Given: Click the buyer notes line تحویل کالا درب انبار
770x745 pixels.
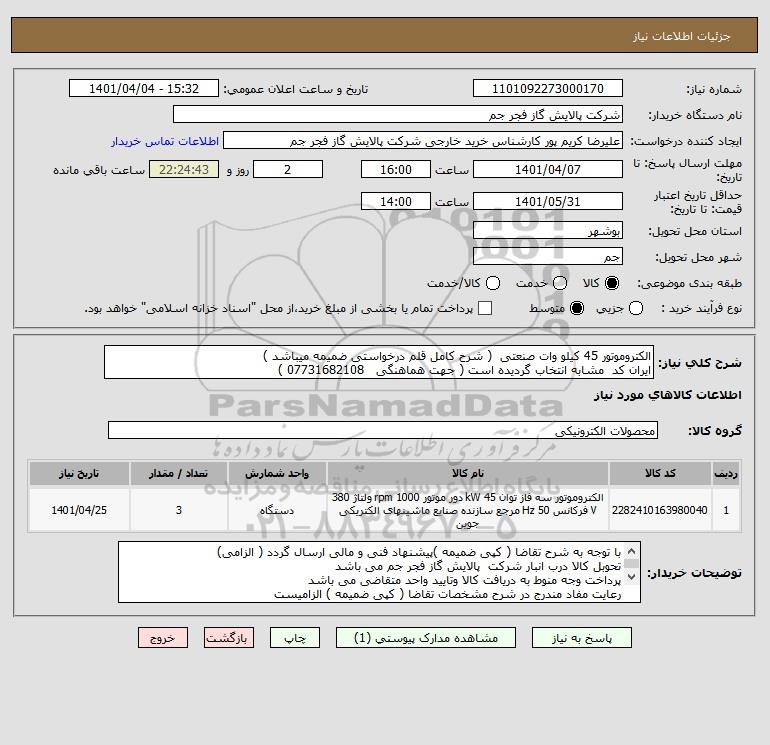Looking at the screenshot, I should click(478, 566).
